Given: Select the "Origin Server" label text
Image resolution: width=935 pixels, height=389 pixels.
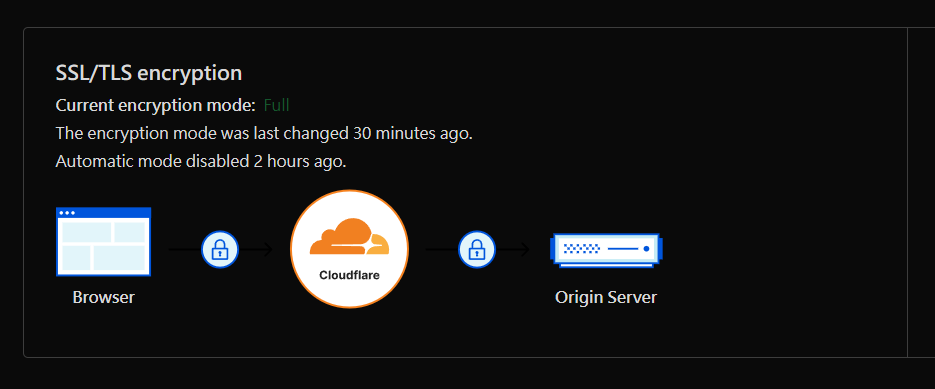Looking at the screenshot, I should click(606, 297).
